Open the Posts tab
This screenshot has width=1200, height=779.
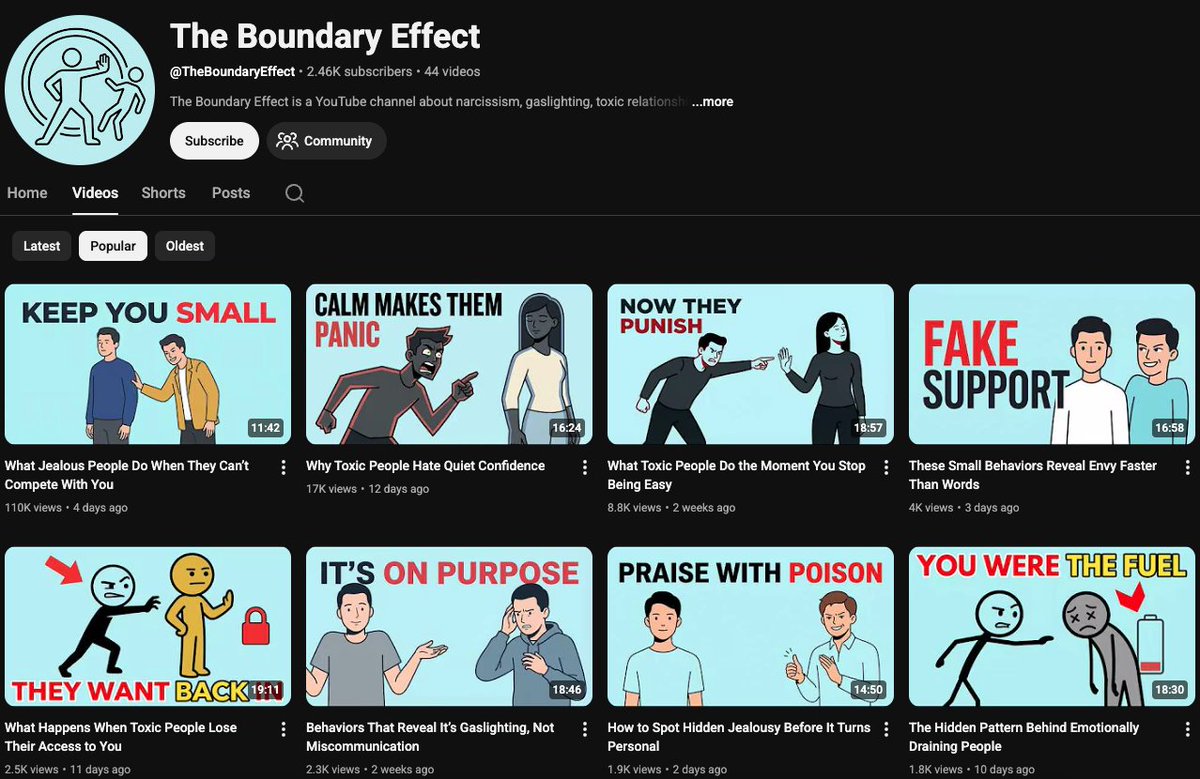tap(231, 193)
